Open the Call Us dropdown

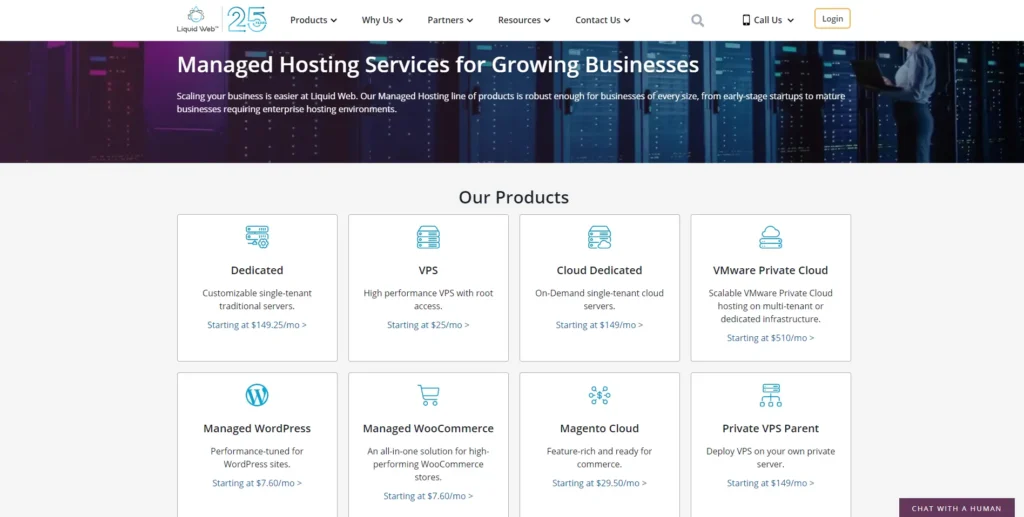click(768, 20)
